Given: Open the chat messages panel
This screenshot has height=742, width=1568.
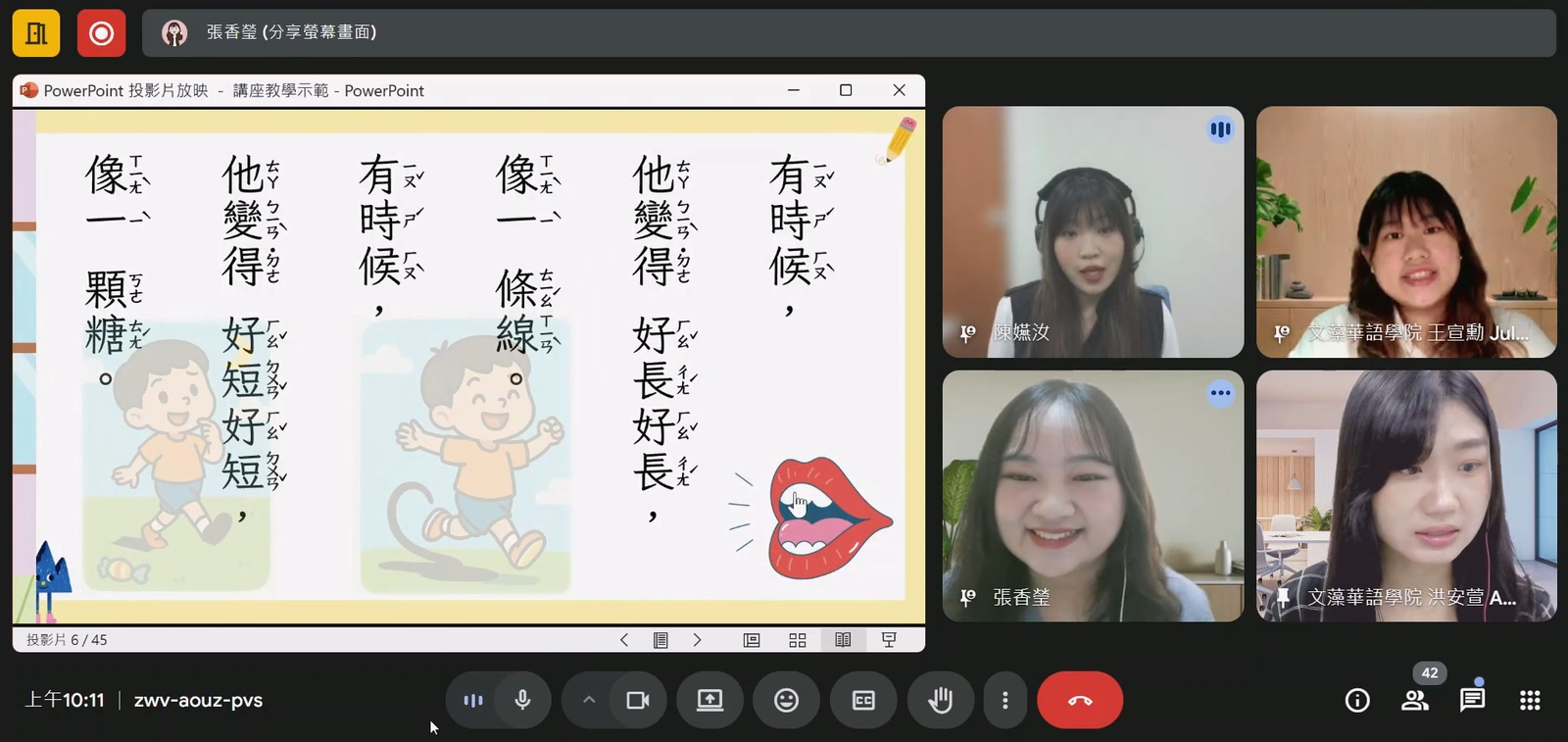Looking at the screenshot, I should tap(1472, 700).
